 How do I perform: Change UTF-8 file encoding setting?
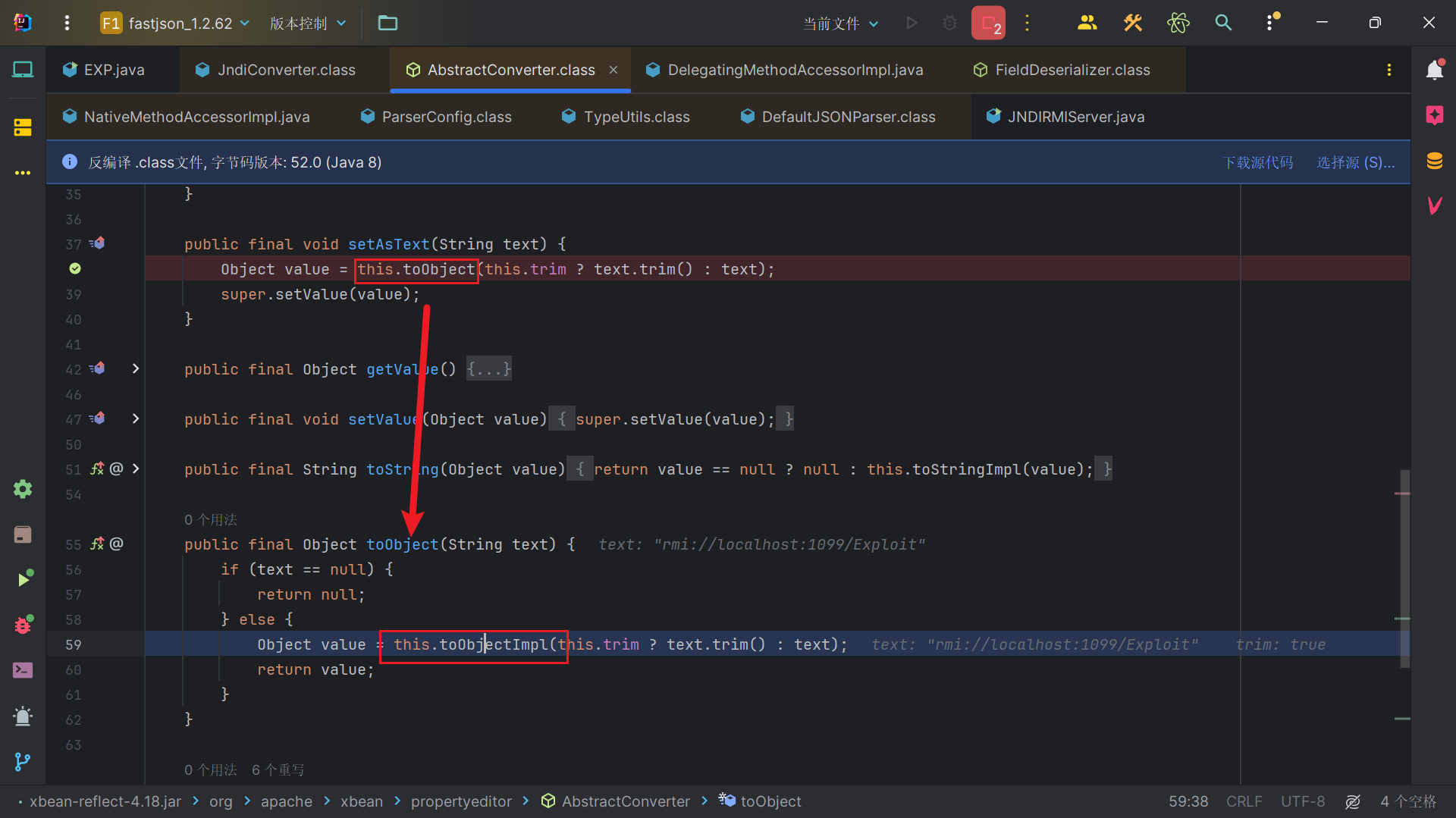(1303, 801)
